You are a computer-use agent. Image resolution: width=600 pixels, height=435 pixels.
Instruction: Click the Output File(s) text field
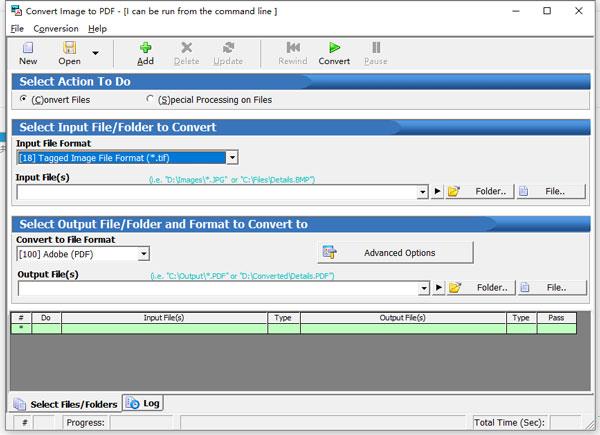coord(218,288)
